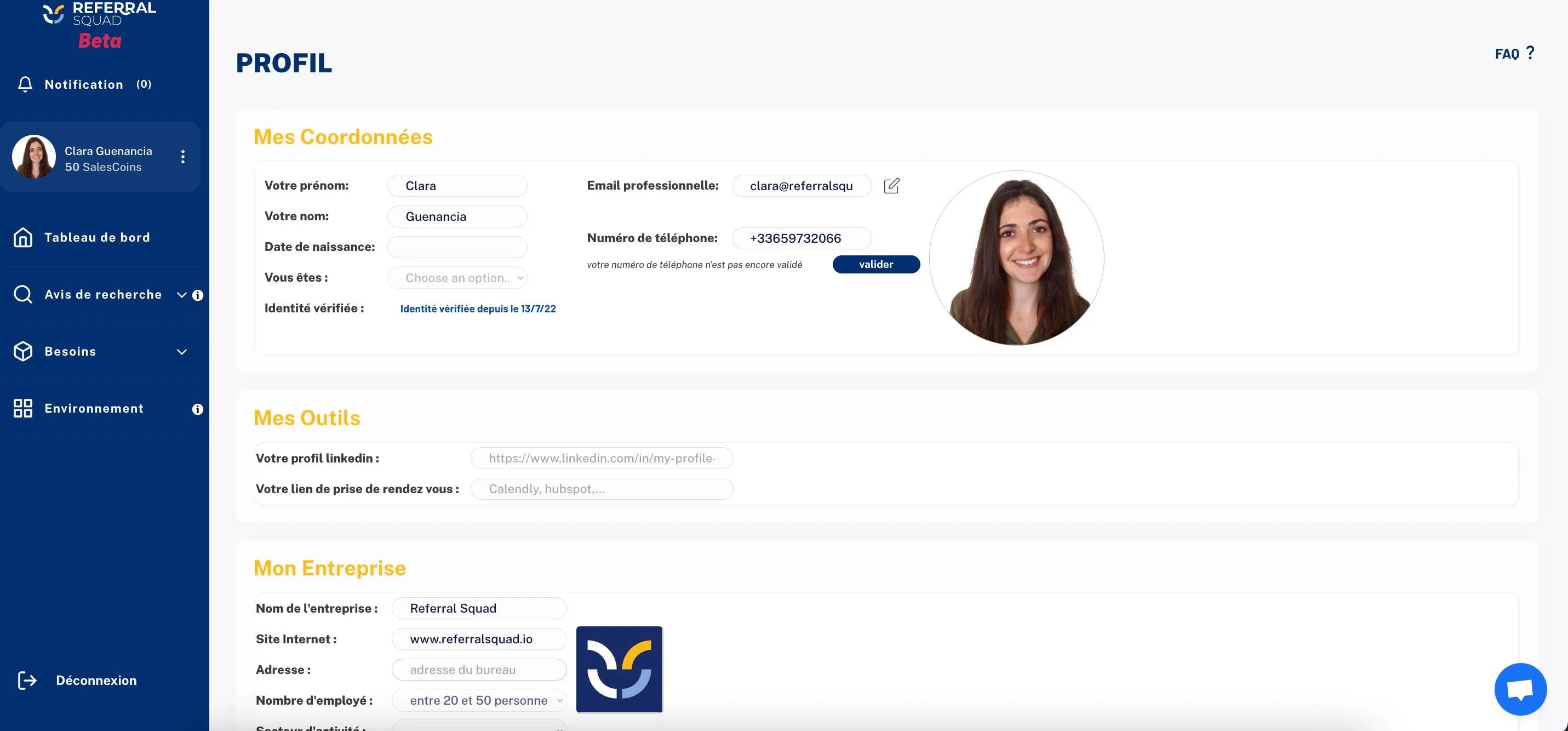
Task: Click the 'Mes Outils' heading
Action: 307,418
